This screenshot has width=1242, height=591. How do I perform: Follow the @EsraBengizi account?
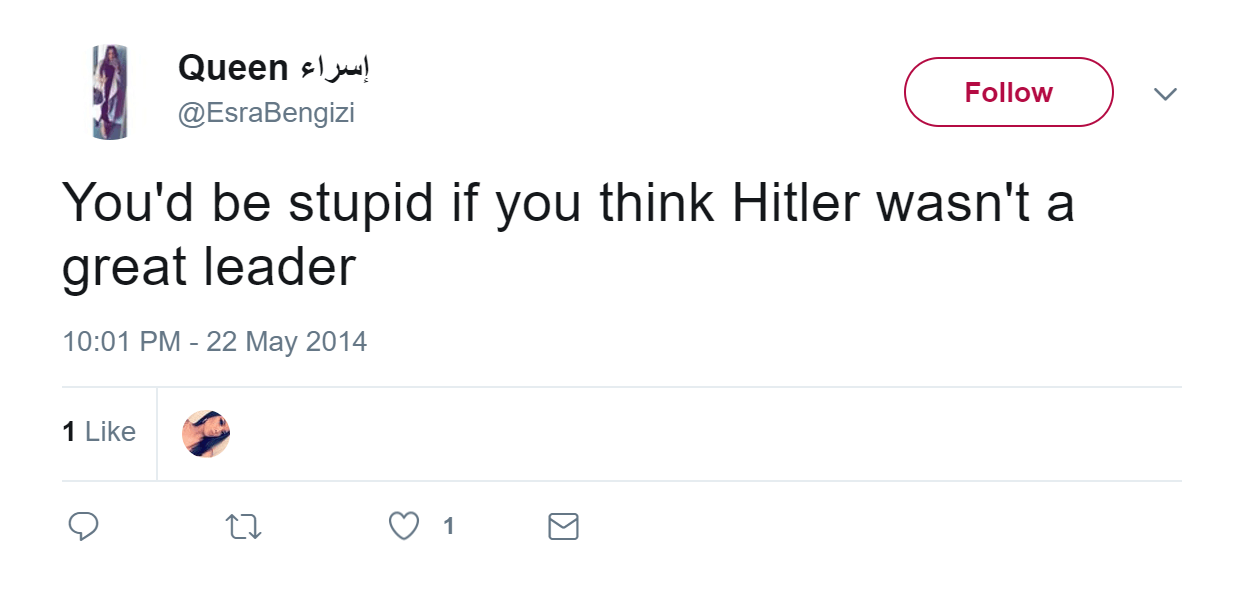pyautogui.click(x=1008, y=92)
